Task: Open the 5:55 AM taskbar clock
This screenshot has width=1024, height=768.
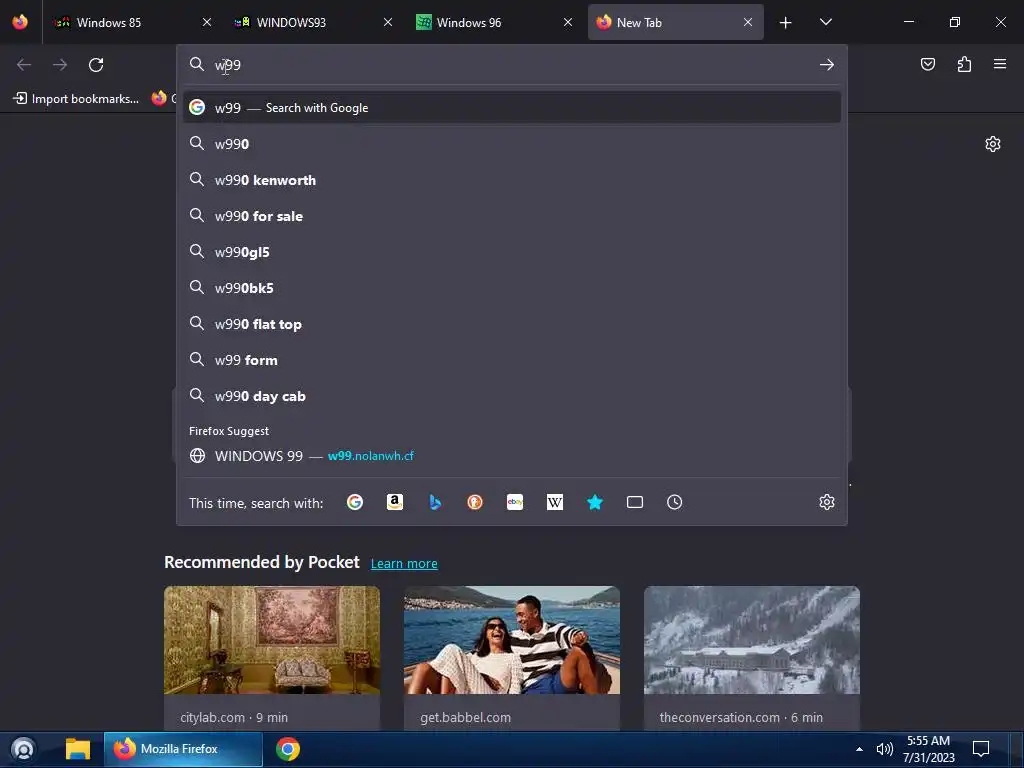Action: pyautogui.click(x=929, y=749)
